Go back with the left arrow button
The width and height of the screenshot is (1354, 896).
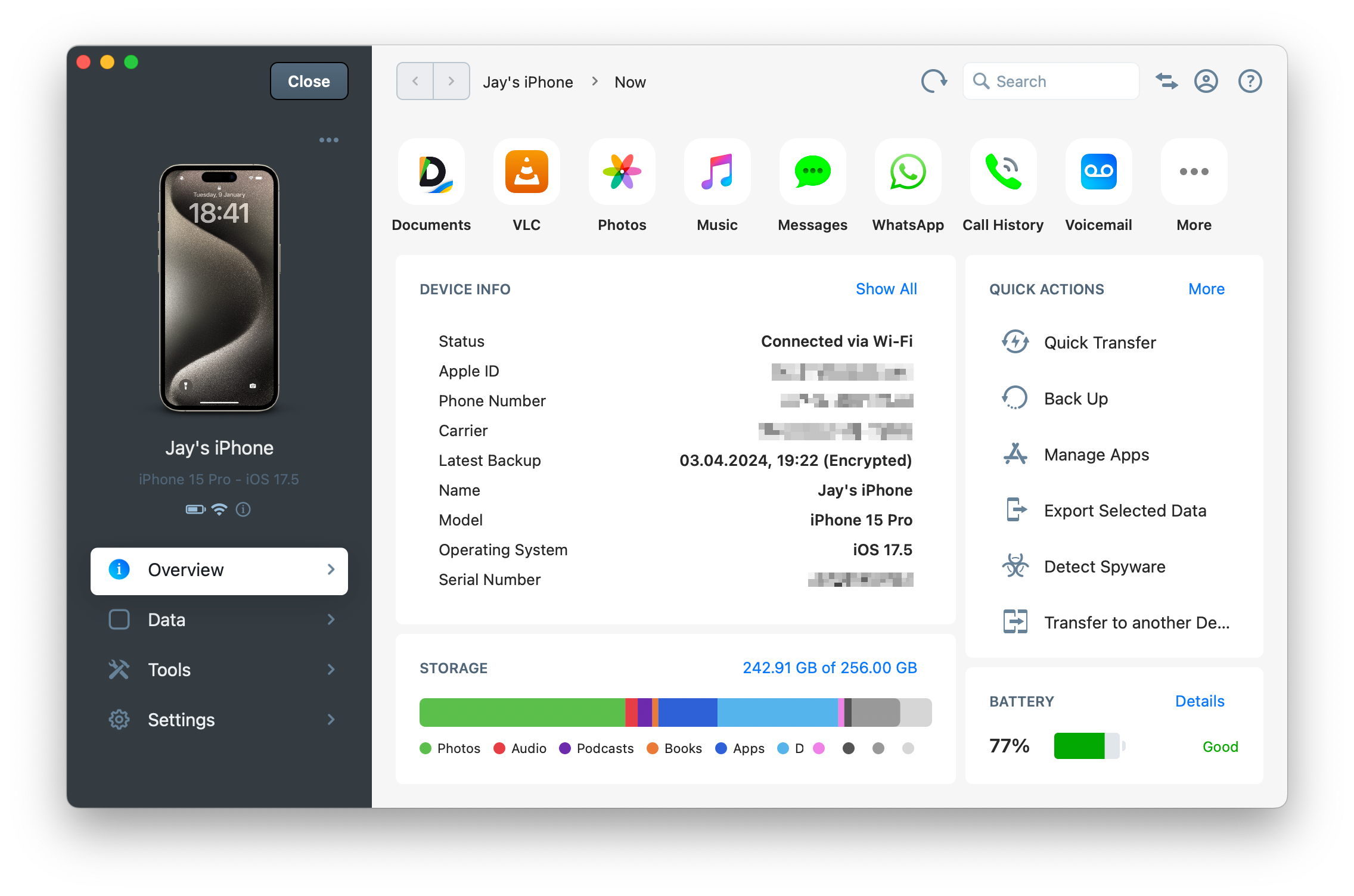(x=415, y=81)
